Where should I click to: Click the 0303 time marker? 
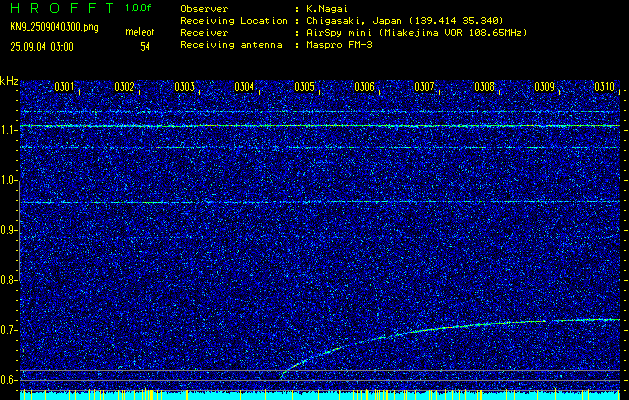coord(185,87)
